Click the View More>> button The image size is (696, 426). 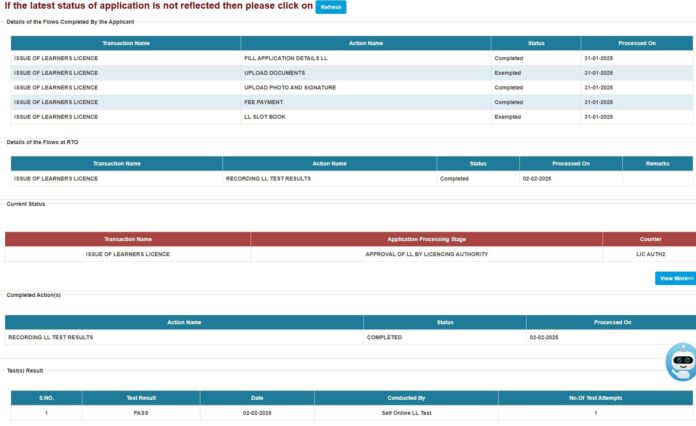[x=676, y=278]
